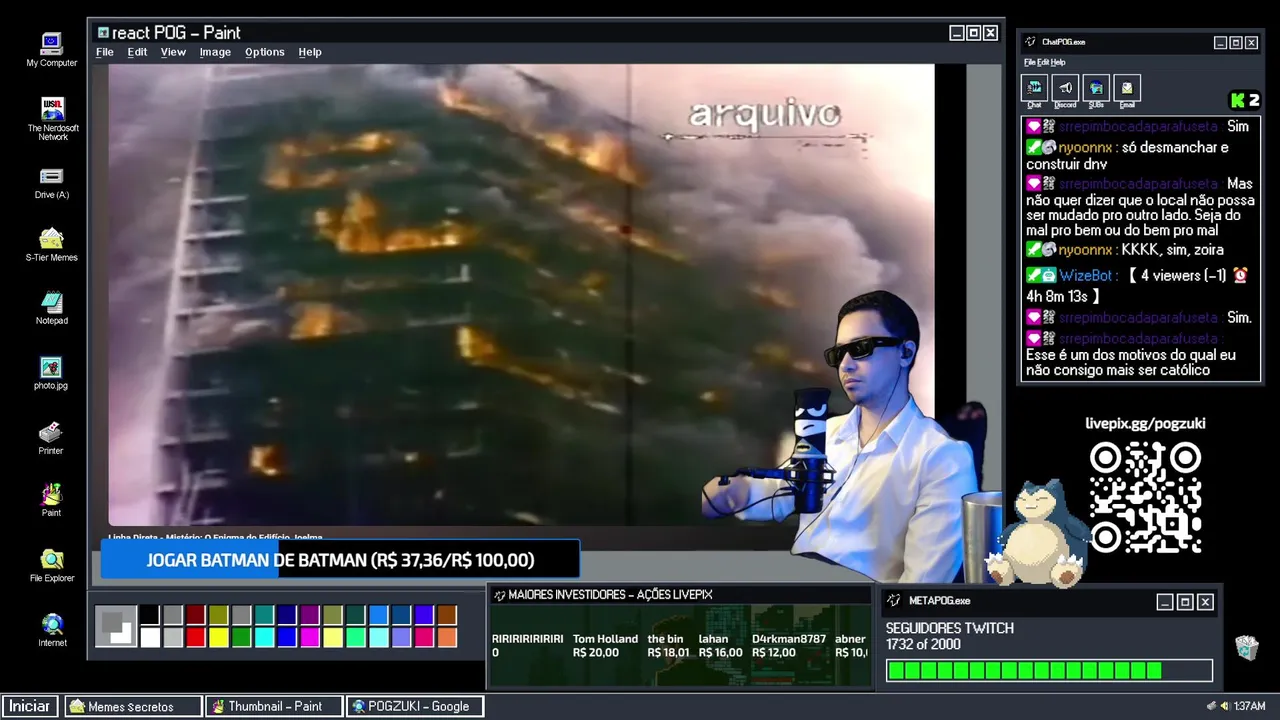The width and height of the screenshot is (1280, 720).
Task: Click the Iniciar start button
Action: [29, 706]
